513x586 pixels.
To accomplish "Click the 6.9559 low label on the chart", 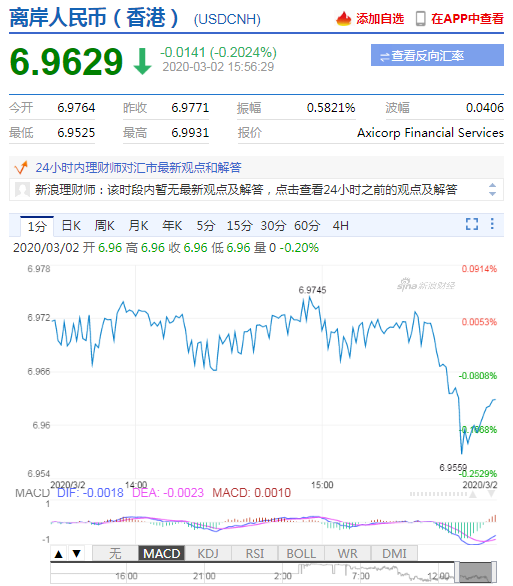I will 453,468.
